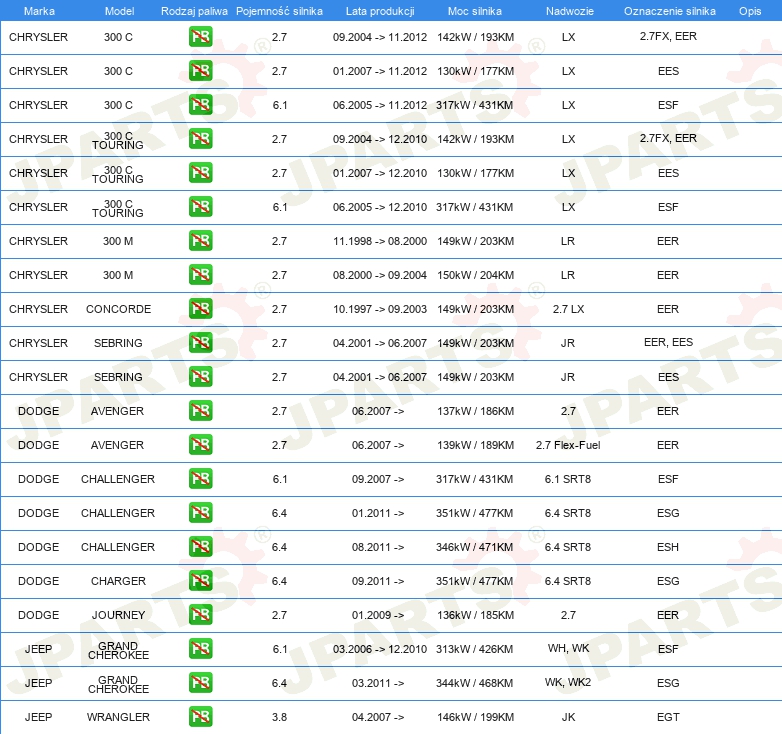
Task: Click the fuel icon for CHALLENGER 6.1 SRT8
Action: [x=200, y=478]
